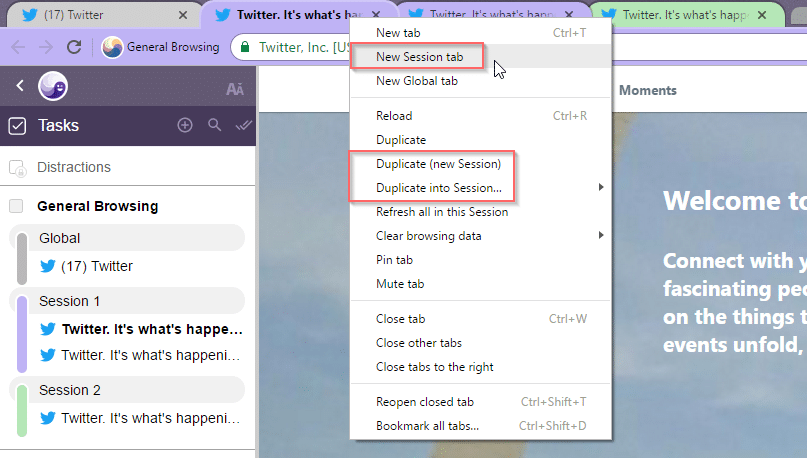Open the Twitter entry under Session 2
Image resolution: width=807 pixels, height=458 pixels.
[x=140, y=418]
